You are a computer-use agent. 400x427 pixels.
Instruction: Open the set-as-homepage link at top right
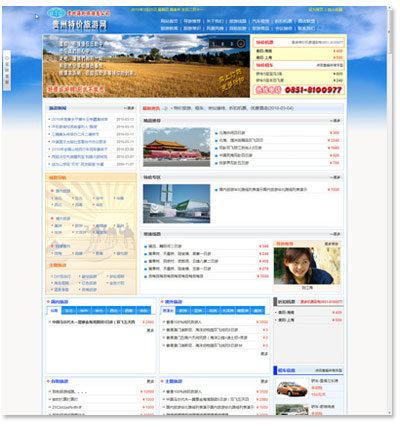pyautogui.click(x=315, y=10)
